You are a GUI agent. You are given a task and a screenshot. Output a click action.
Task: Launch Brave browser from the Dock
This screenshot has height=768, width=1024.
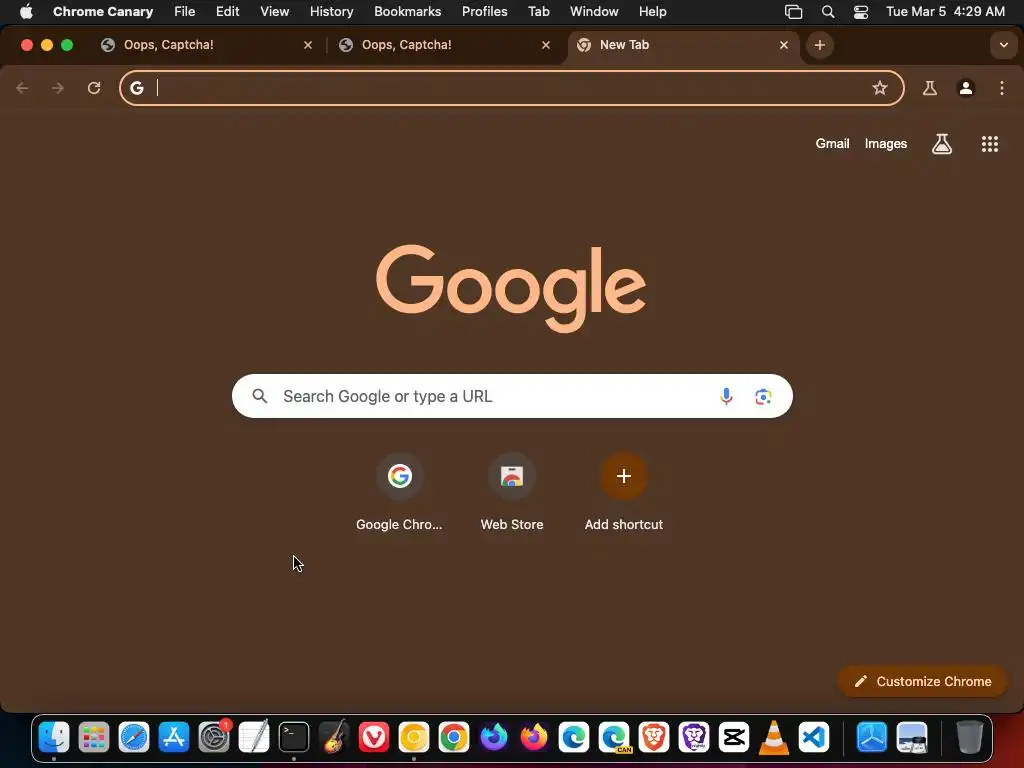pos(654,737)
